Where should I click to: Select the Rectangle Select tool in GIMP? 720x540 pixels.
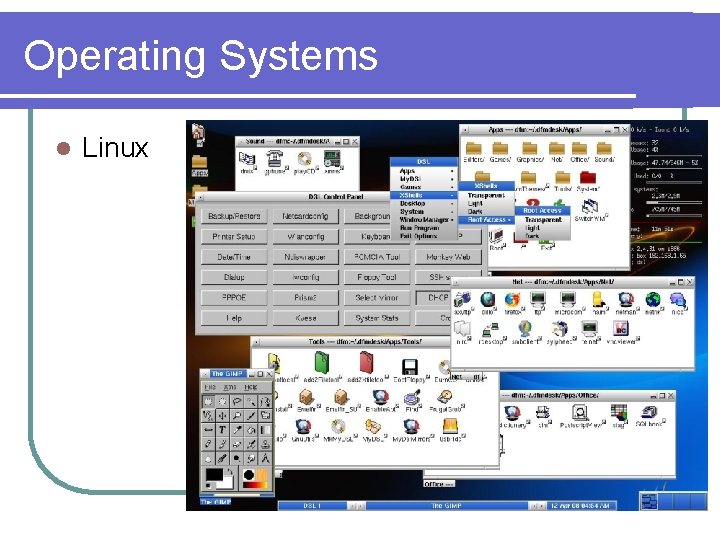point(208,402)
